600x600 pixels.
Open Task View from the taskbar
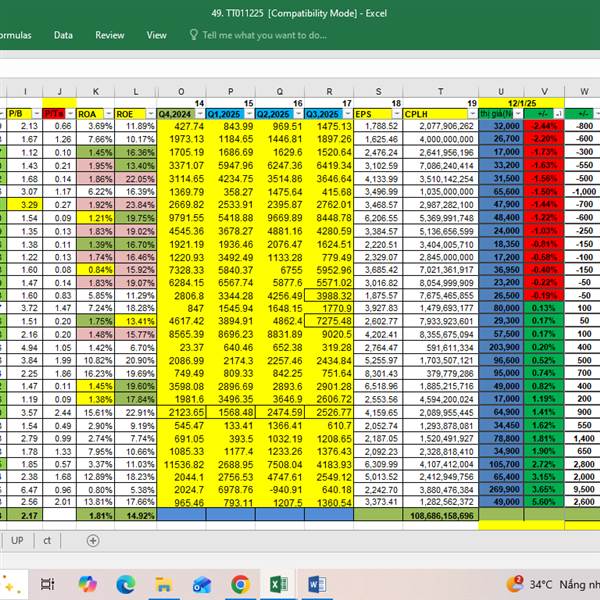[47, 584]
